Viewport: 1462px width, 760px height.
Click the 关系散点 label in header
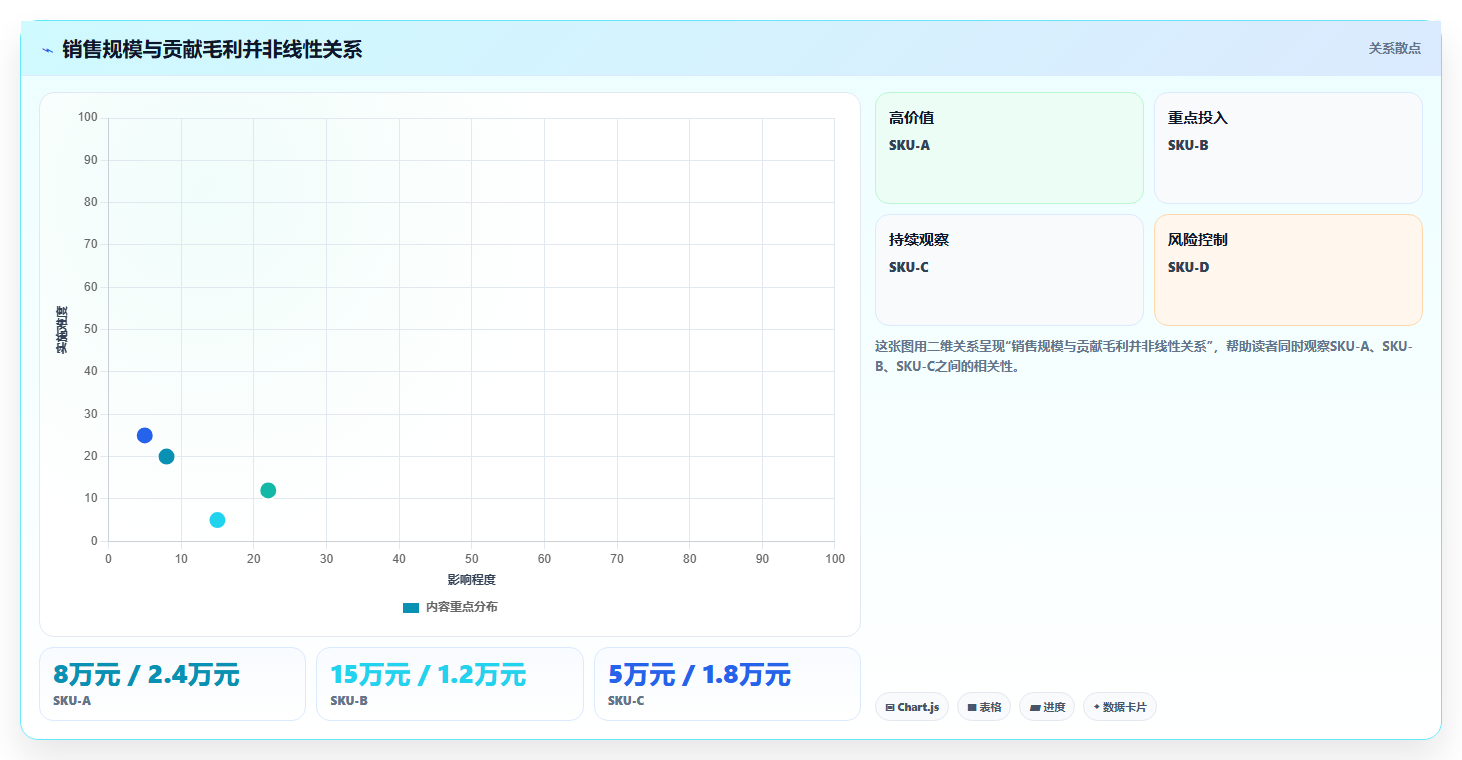click(x=1394, y=48)
